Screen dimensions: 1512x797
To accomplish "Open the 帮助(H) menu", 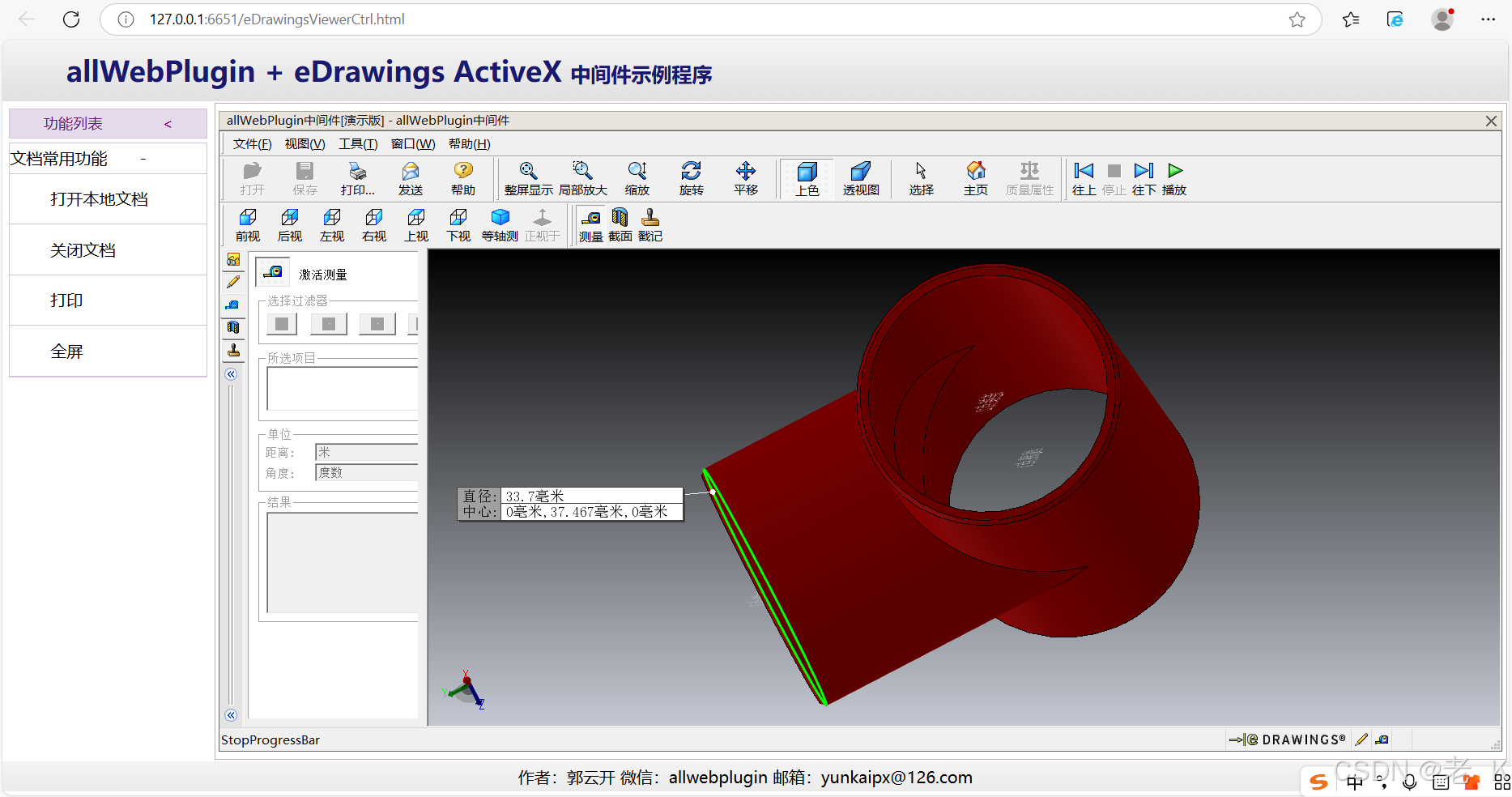I will 469,144.
